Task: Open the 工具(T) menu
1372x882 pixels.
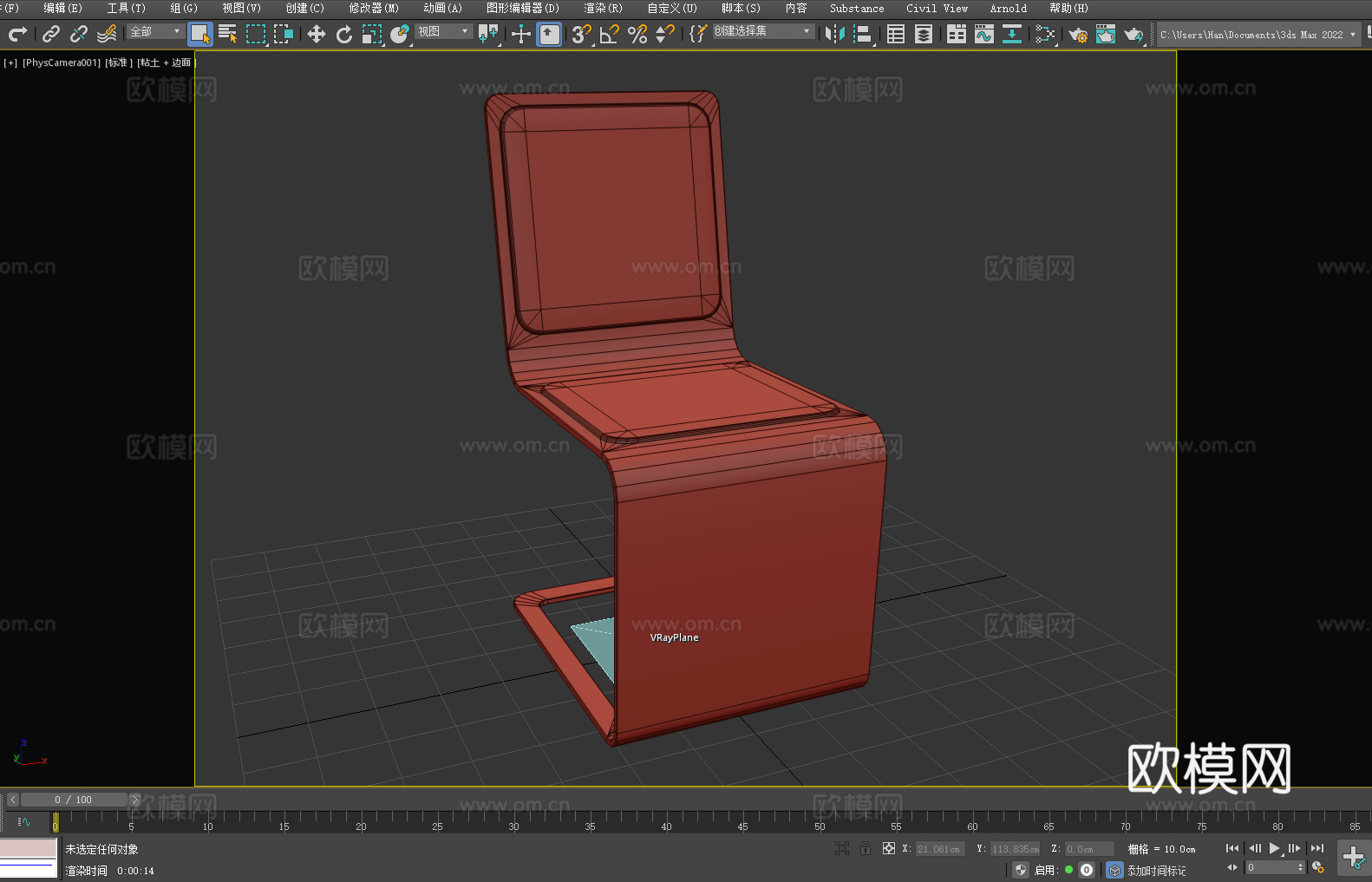Action: point(126,8)
